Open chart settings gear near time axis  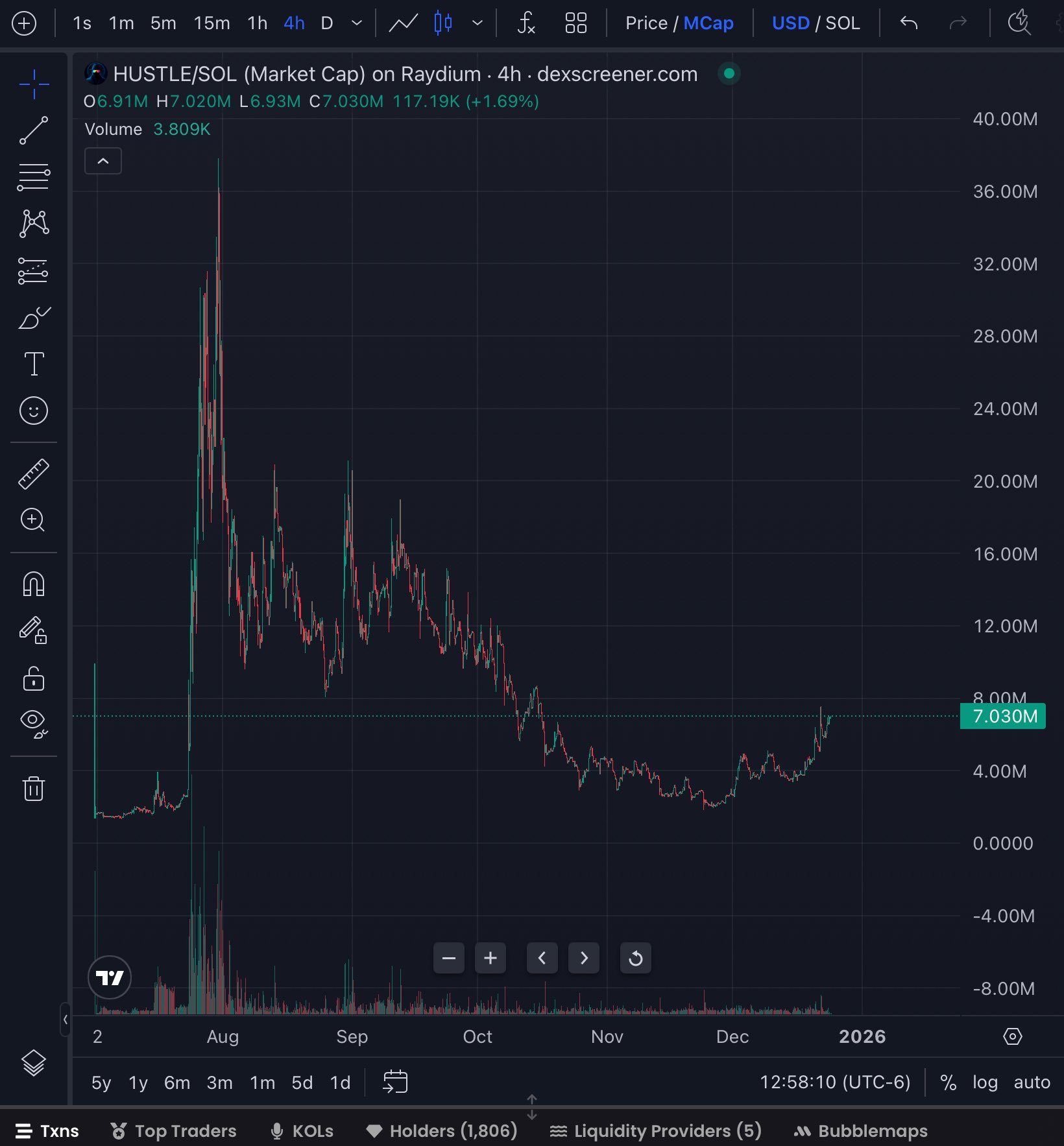pyautogui.click(x=1012, y=1036)
